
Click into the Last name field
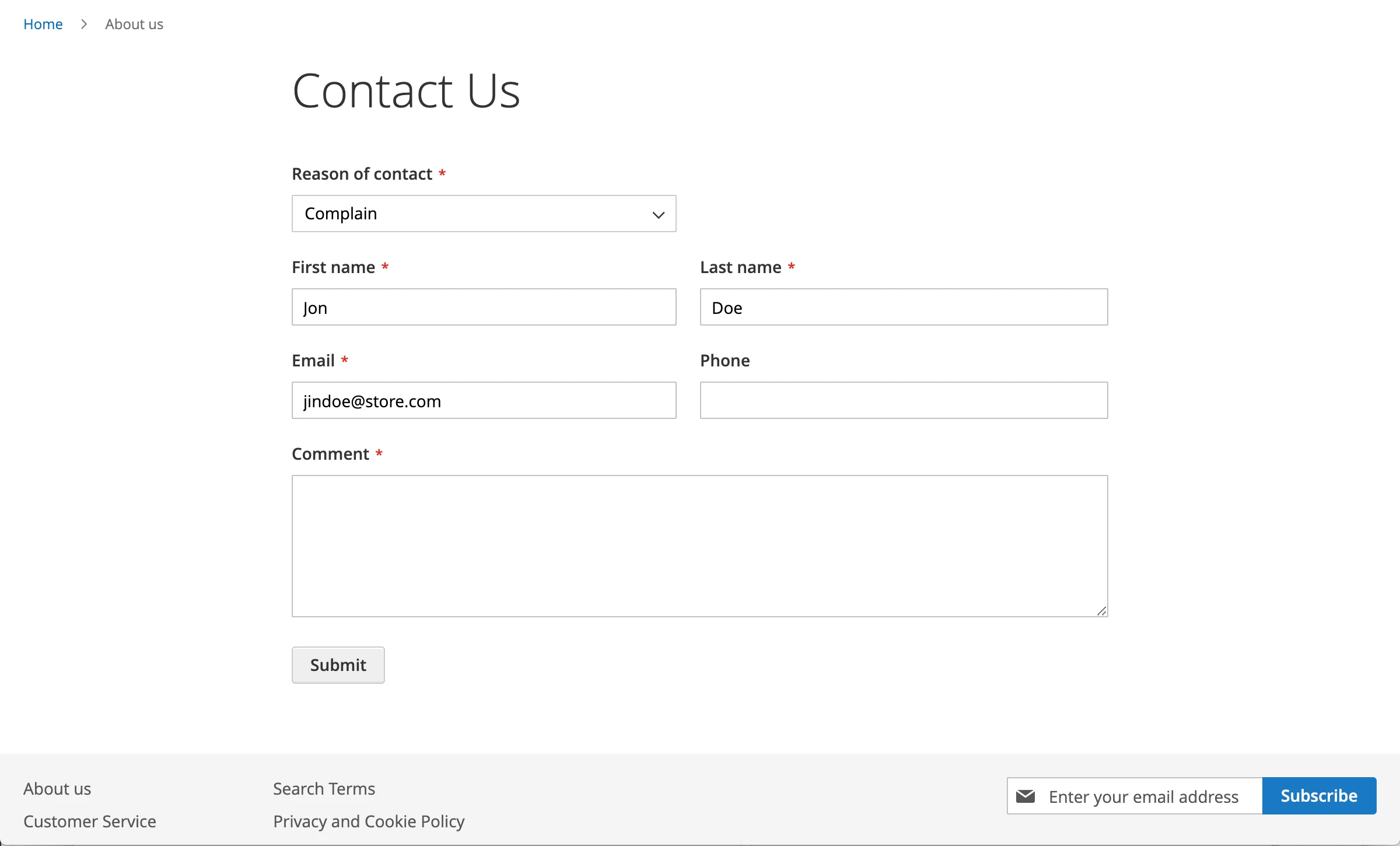click(x=904, y=307)
